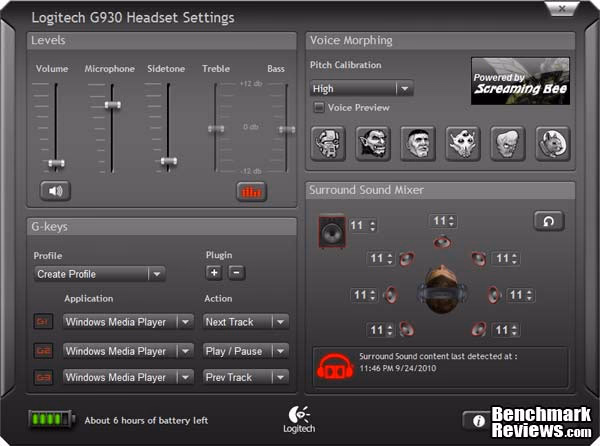Click the speaker mute button under Volume

(x=55, y=191)
